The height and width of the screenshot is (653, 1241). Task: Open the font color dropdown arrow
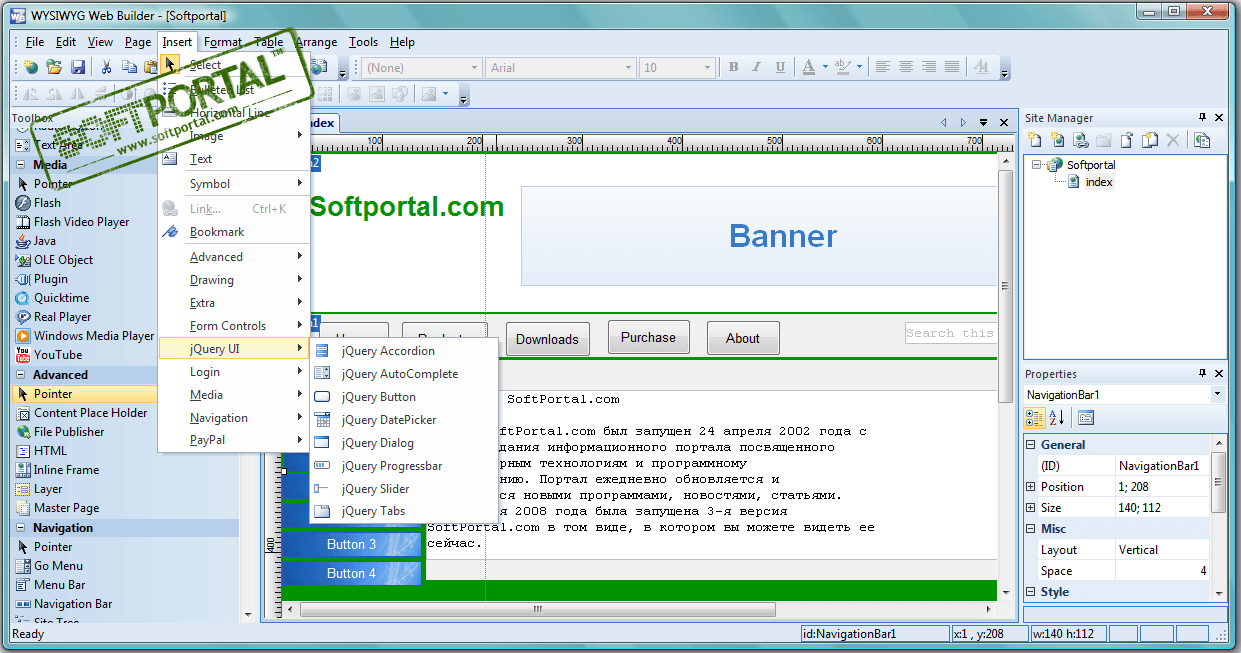click(x=825, y=67)
